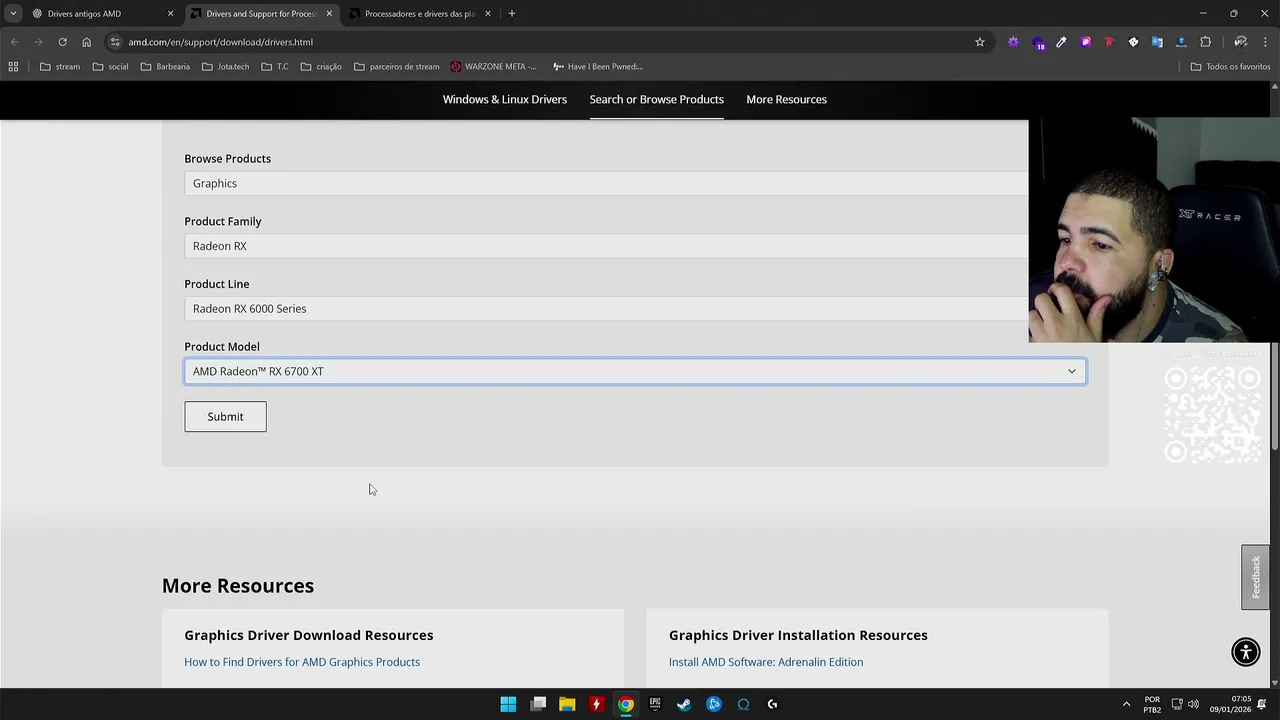The width and height of the screenshot is (1280, 720).
Task: Click the Submit button
Action: (x=225, y=416)
